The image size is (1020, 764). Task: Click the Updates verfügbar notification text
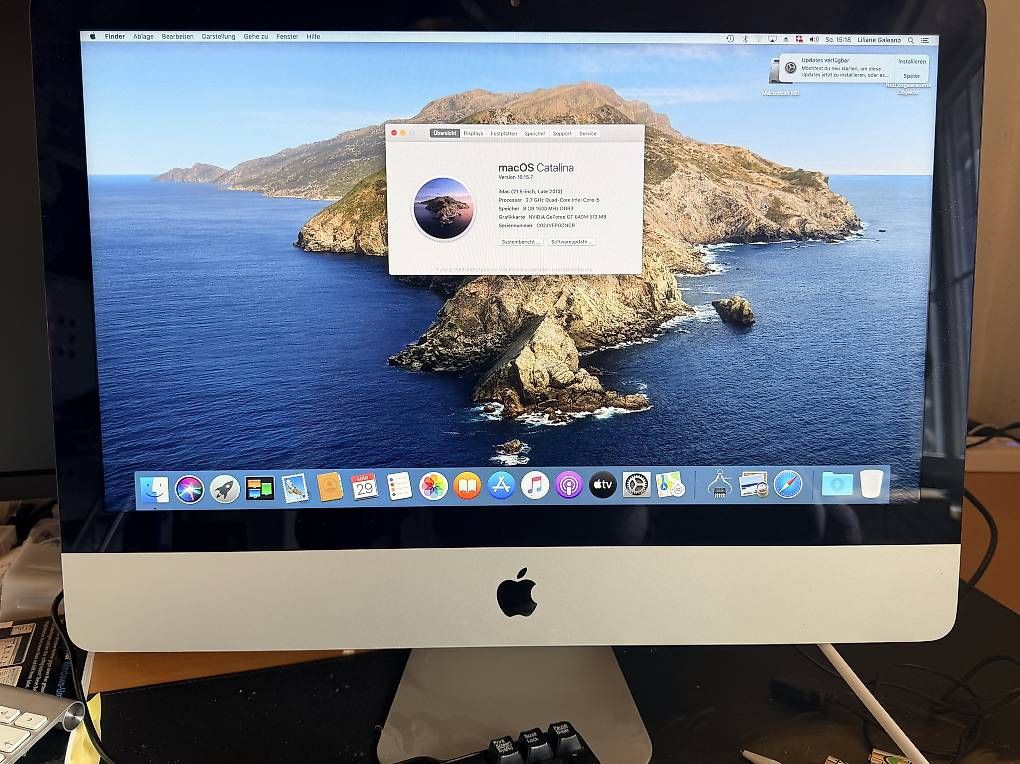tap(825, 61)
